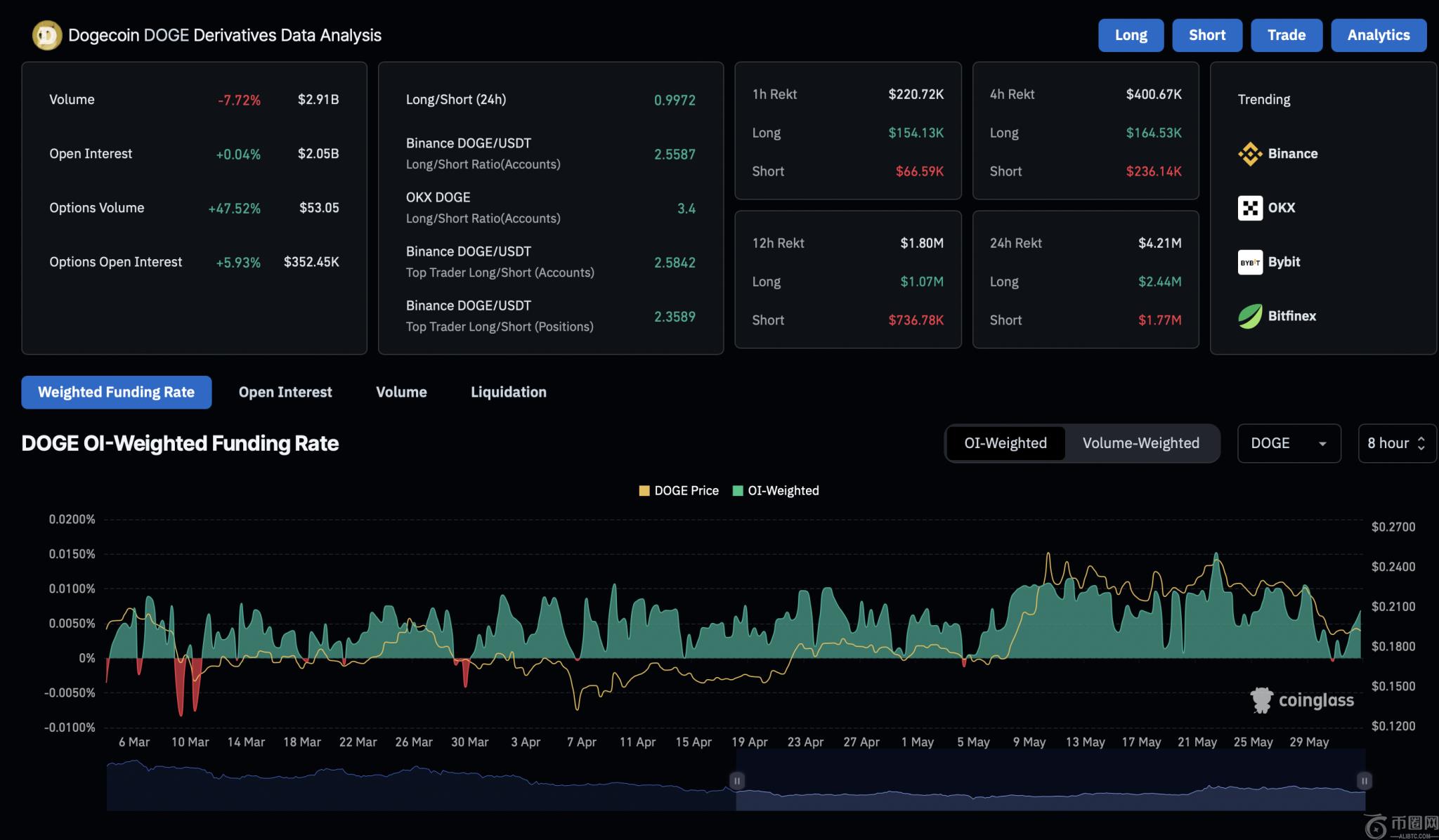The height and width of the screenshot is (840, 1439).
Task: Click the coinglass watermark logo
Action: click(x=1301, y=700)
